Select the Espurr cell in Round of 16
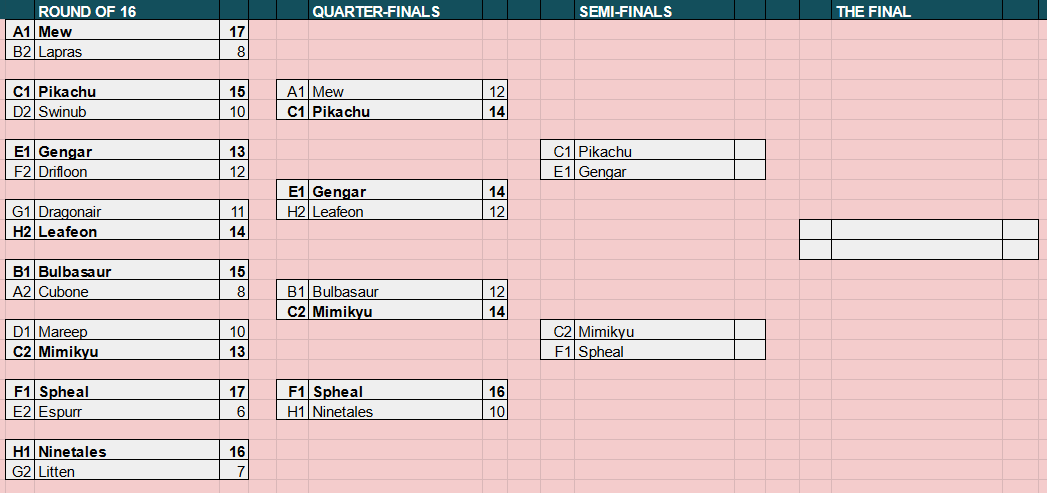This screenshot has width=1047, height=493. (127, 411)
